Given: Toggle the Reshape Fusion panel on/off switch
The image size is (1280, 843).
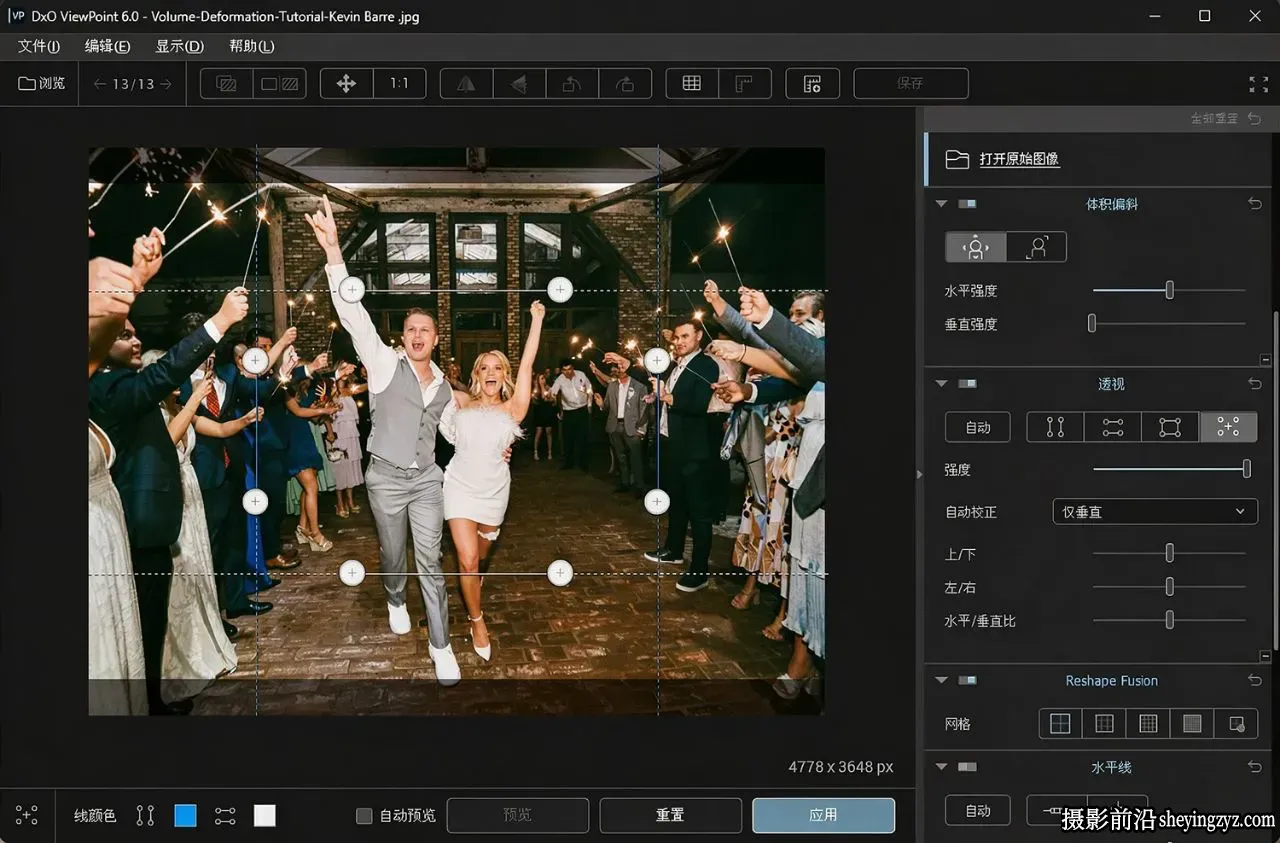Looking at the screenshot, I should pyautogui.click(x=967, y=680).
